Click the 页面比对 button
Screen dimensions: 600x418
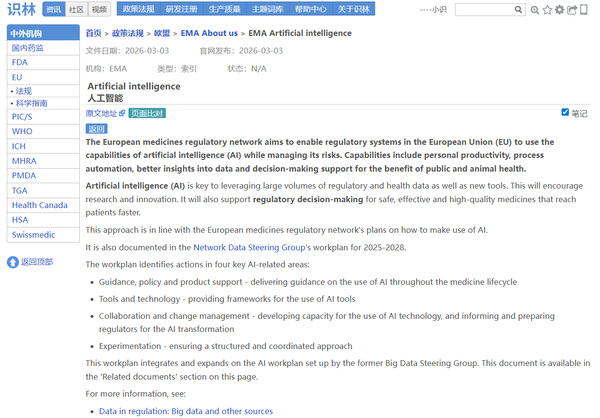[x=147, y=114]
